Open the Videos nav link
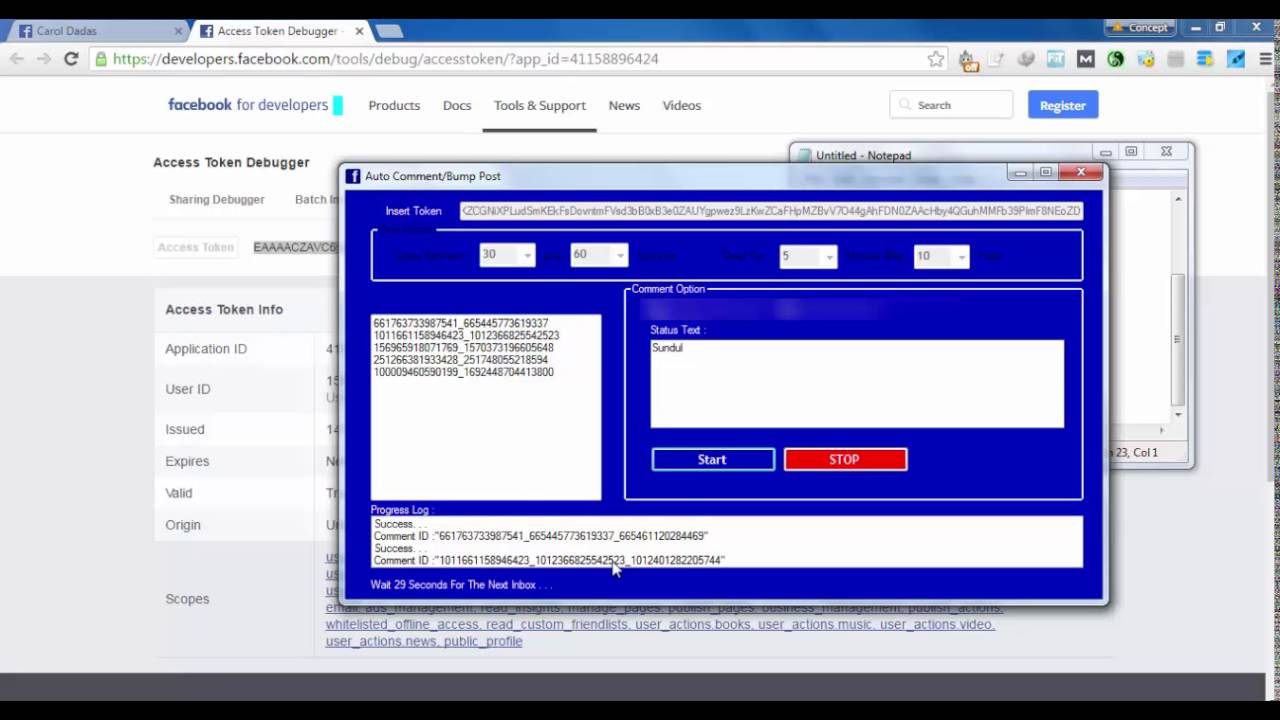The height and width of the screenshot is (720, 1280). pyautogui.click(x=682, y=105)
